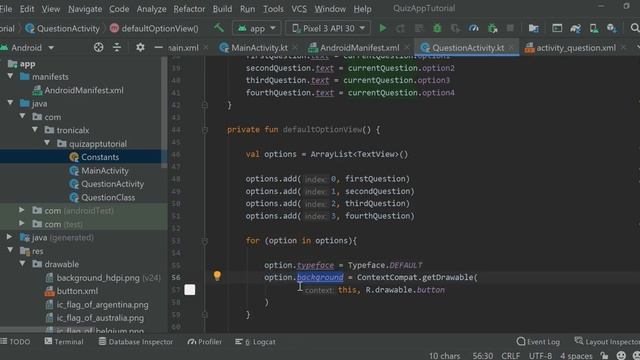The width and height of the screenshot is (640, 360).
Task: Open the VCS menu
Action: pyautogui.click(x=299, y=9)
